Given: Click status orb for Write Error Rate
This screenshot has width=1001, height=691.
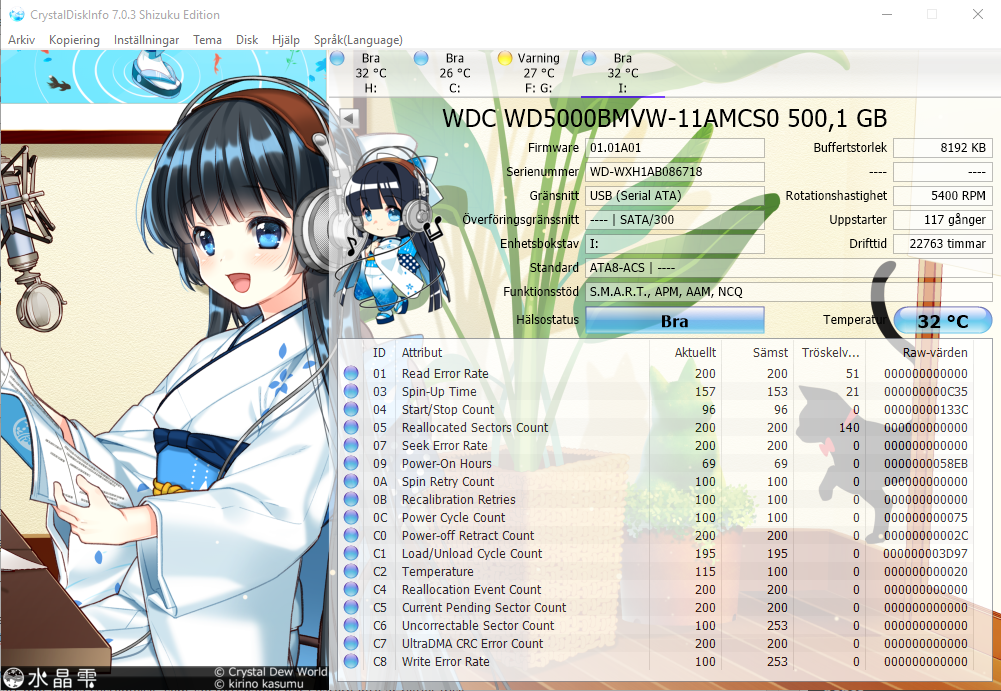Looking at the screenshot, I should 351,661.
